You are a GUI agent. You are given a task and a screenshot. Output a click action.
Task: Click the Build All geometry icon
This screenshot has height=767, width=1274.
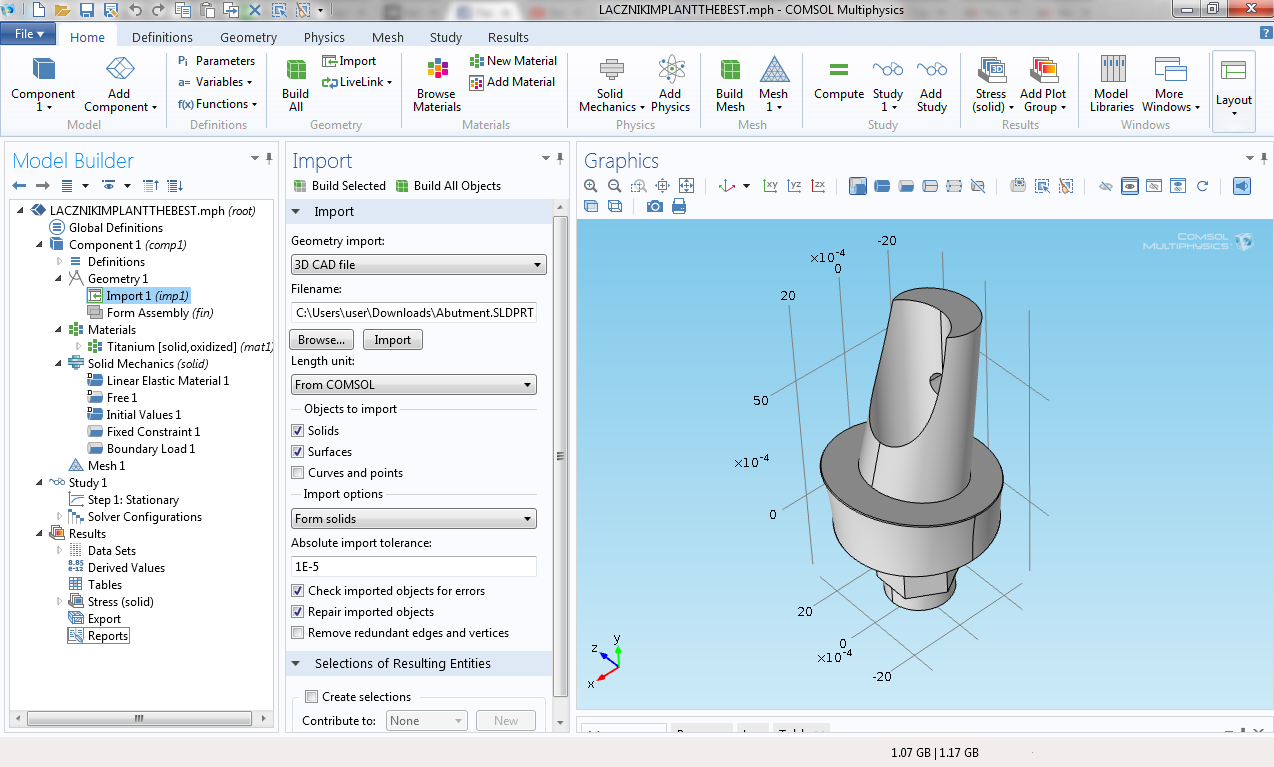tap(296, 85)
